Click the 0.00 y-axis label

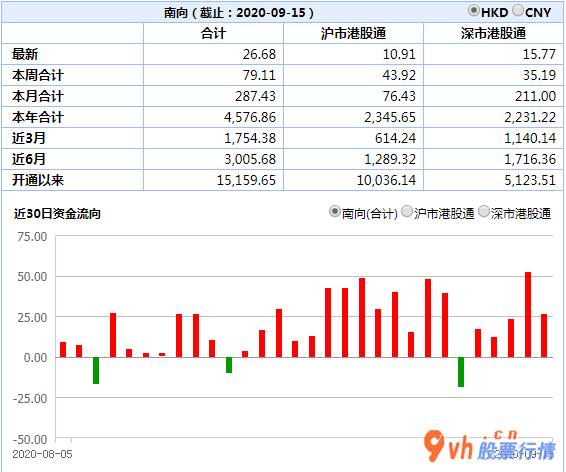tap(35, 358)
